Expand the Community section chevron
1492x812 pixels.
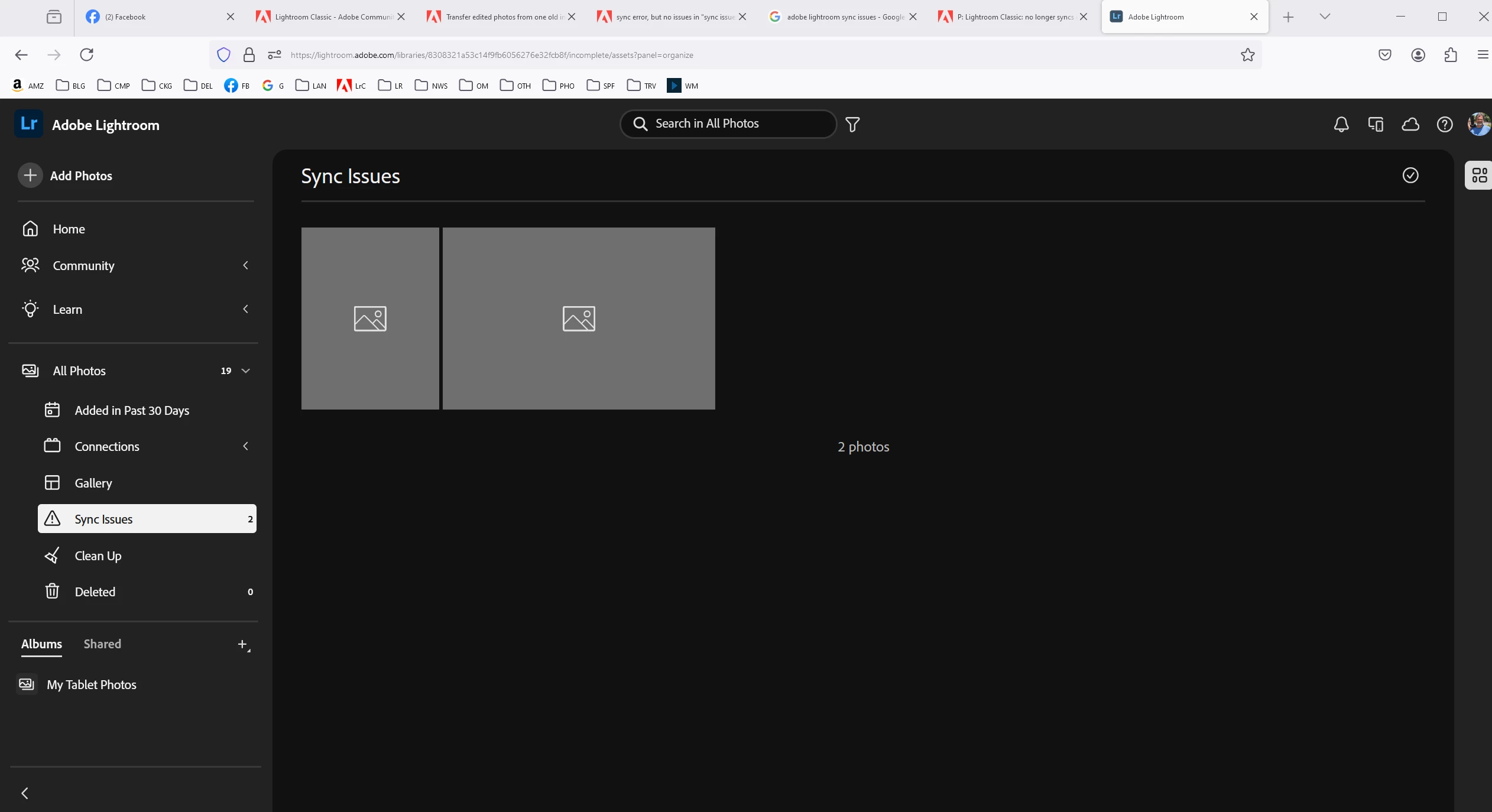point(245,265)
